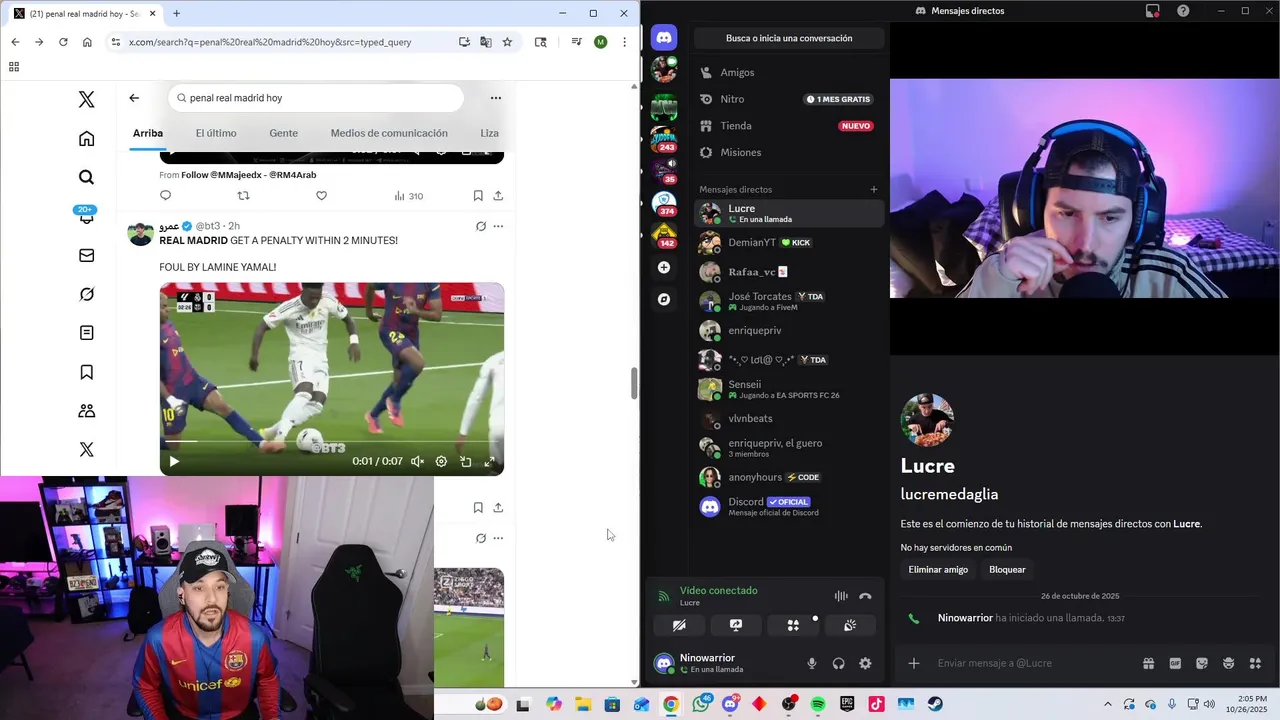Click Busca o inicia una conversación

(x=789, y=38)
